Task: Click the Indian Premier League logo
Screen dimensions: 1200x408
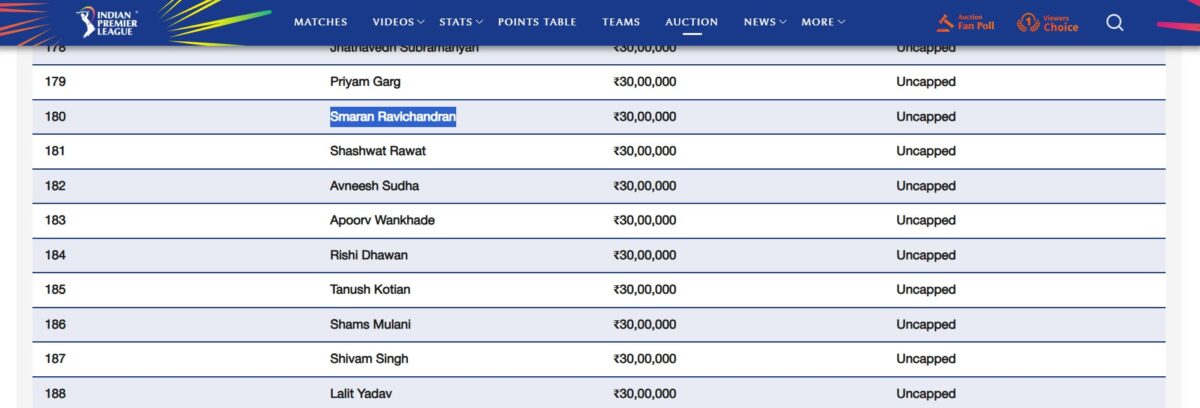Action: 107,22
